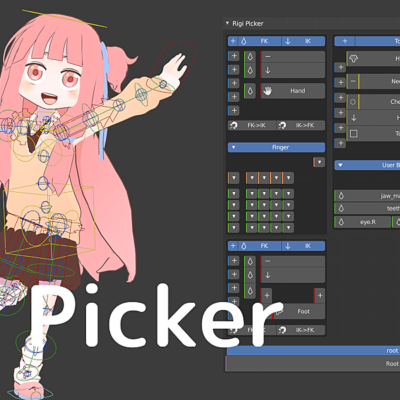The height and width of the screenshot is (400, 400).
Task: Click the down-arrow button in the yellow-edged right column
Action: 374,118
